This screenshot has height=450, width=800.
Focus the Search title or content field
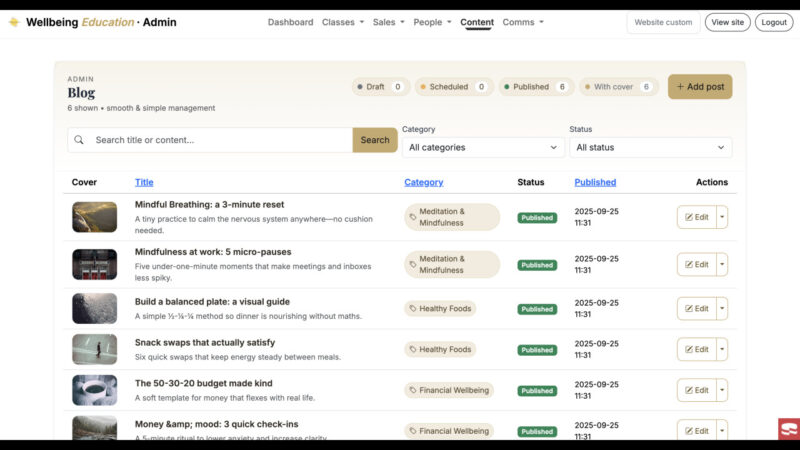pyautogui.click(x=222, y=140)
